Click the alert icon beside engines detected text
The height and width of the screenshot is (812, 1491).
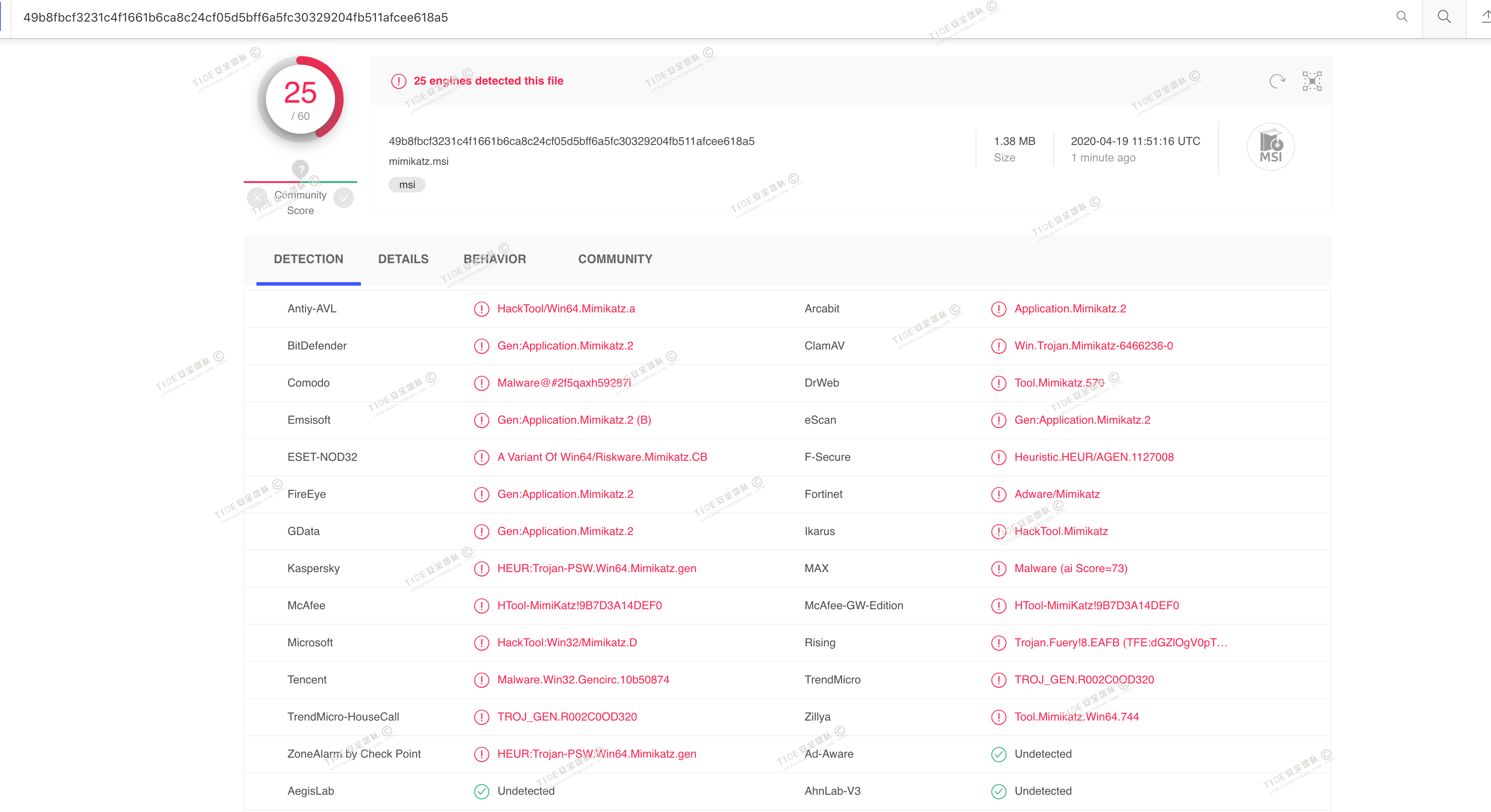pos(398,82)
